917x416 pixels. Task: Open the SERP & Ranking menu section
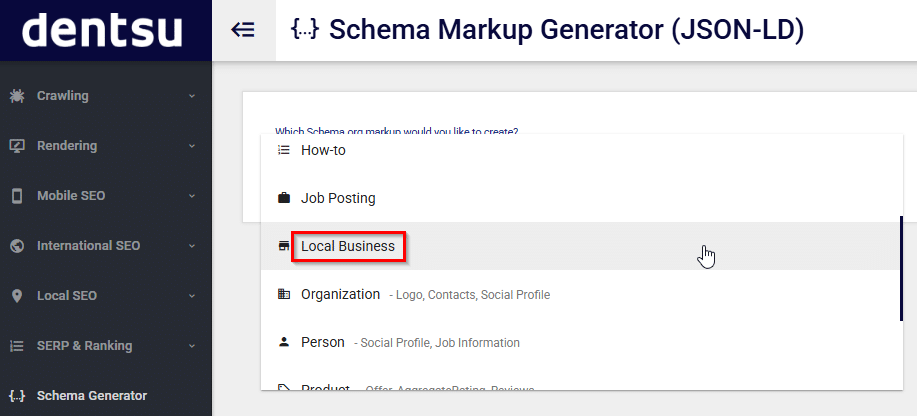click(106, 346)
